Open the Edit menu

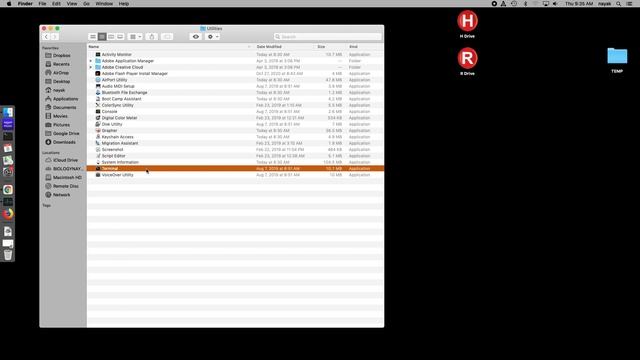(x=56, y=4)
